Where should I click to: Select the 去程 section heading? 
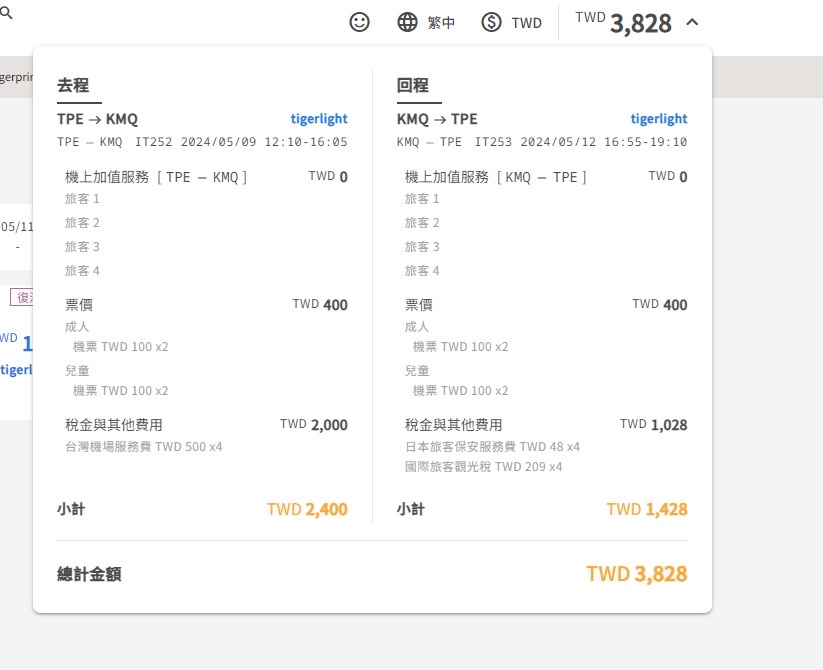pyautogui.click(x=73, y=86)
